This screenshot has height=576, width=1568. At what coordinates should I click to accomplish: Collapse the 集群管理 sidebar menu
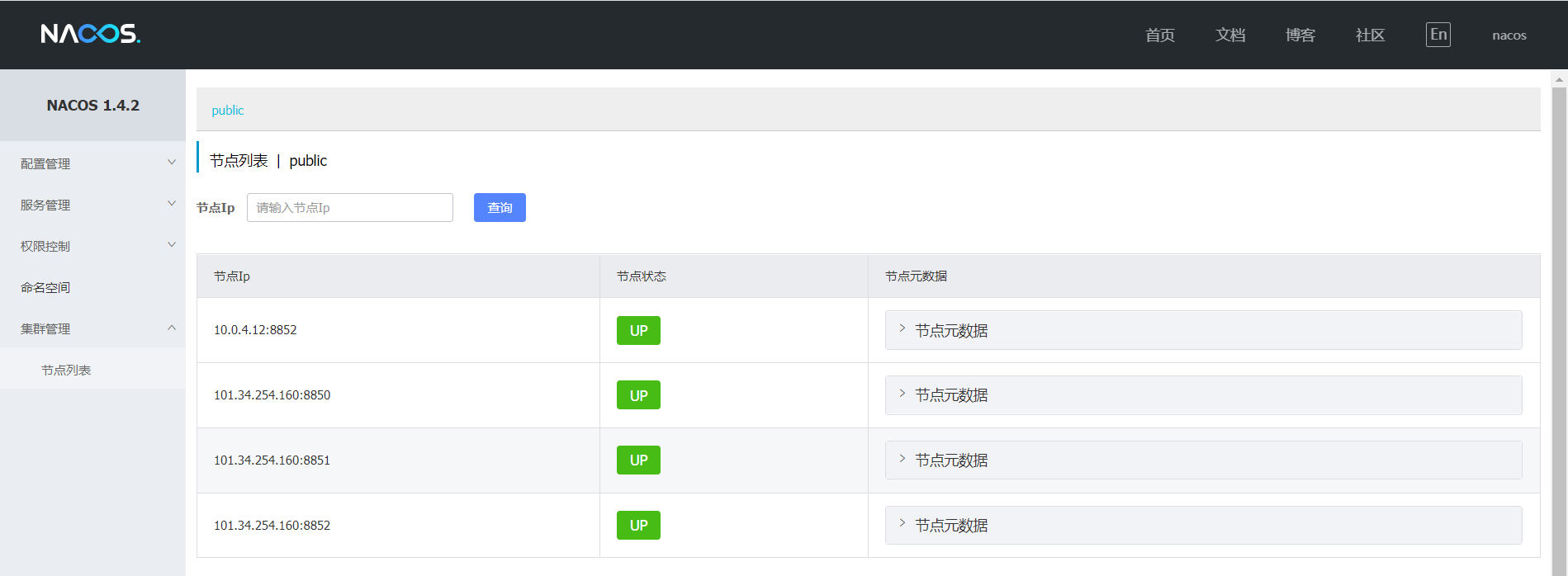(x=92, y=328)
